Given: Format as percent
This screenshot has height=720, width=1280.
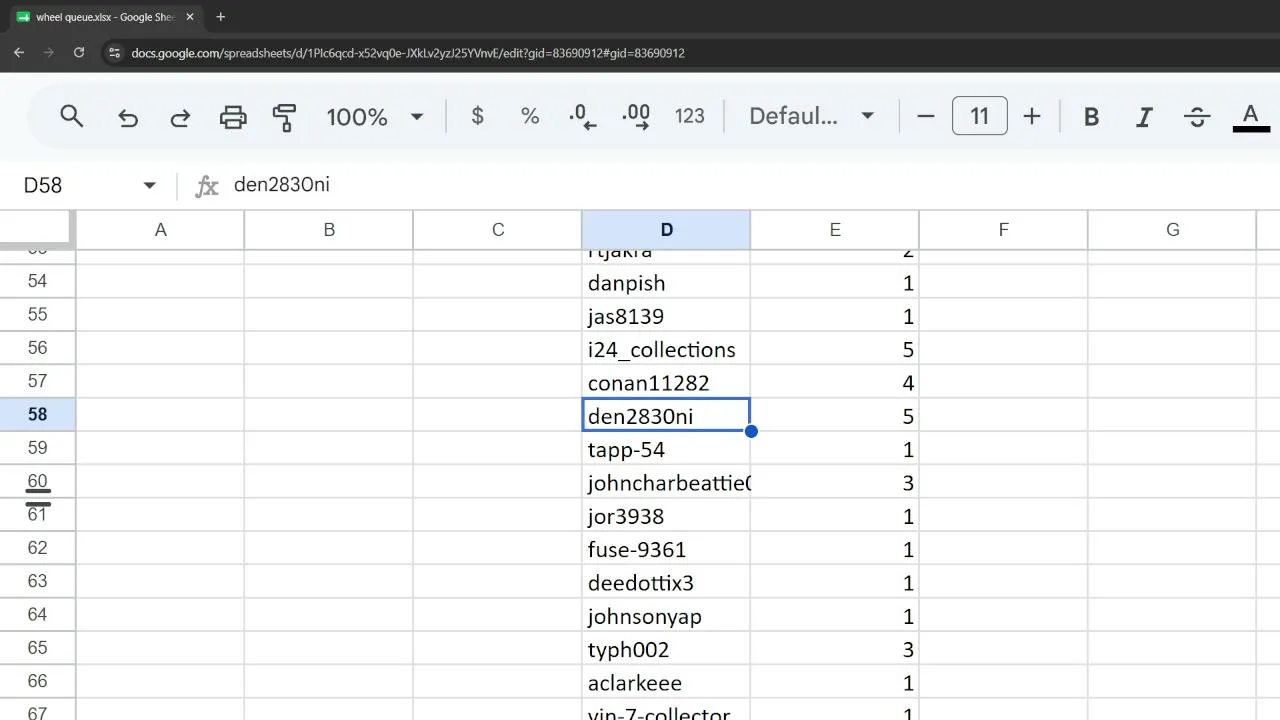Looking at the screenshot, I should click(x=530, y=116).
